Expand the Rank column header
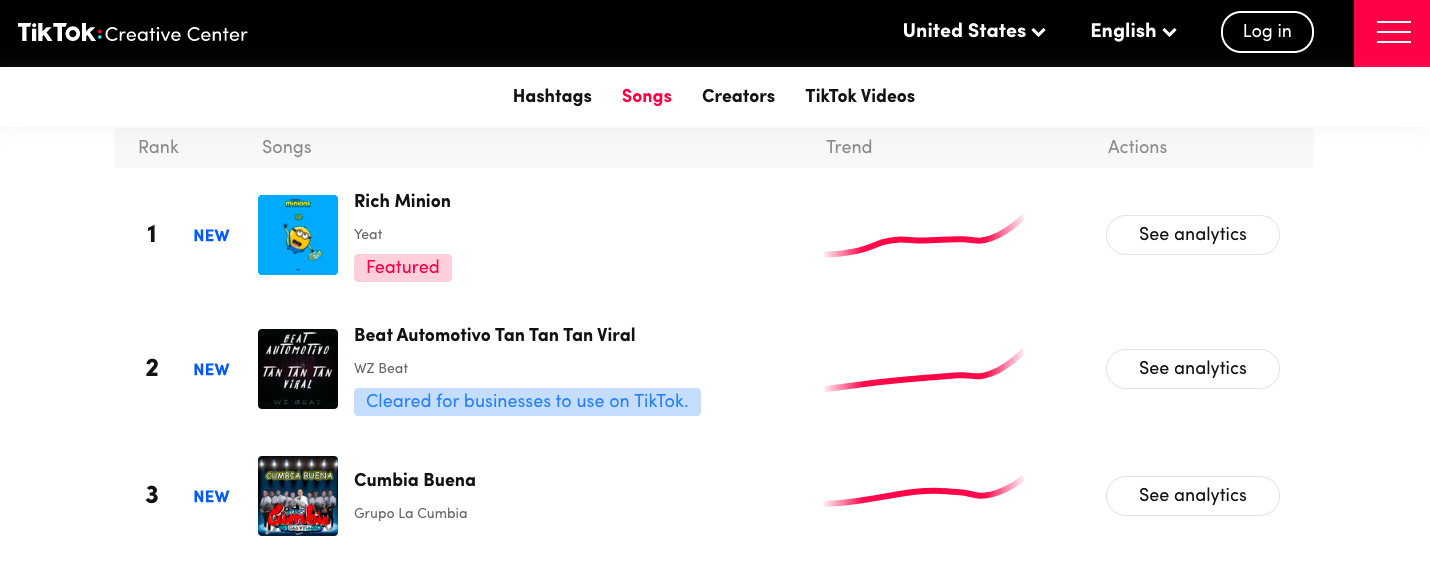 tap(158, 147)
